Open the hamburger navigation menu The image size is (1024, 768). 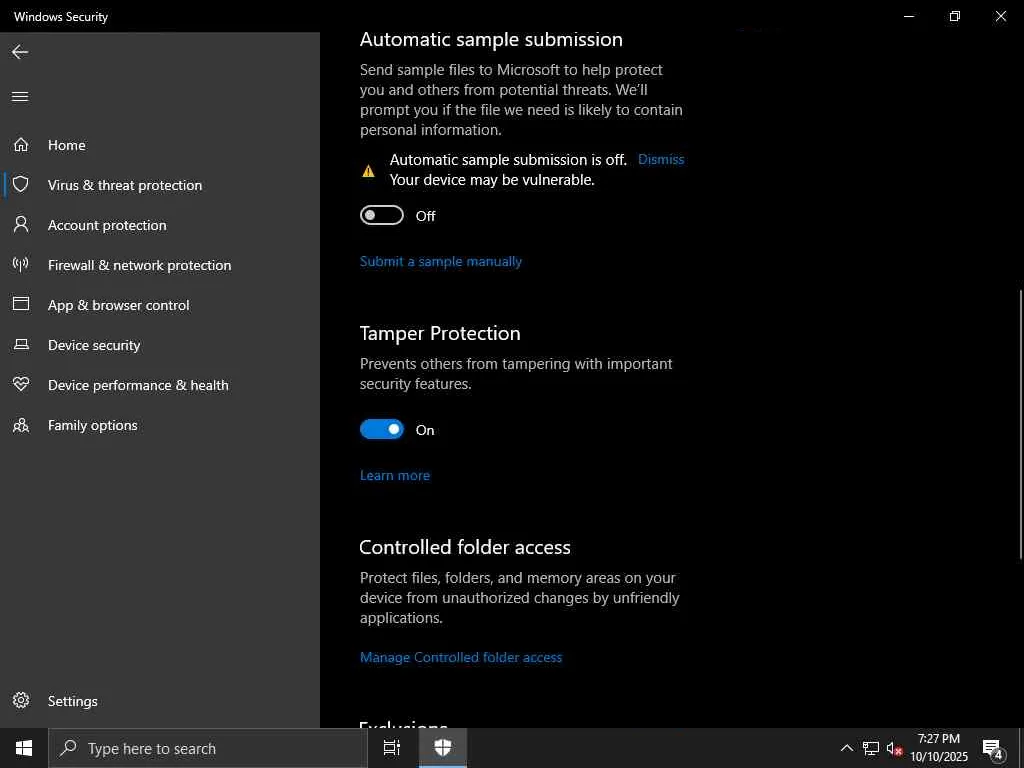point(20,97)
